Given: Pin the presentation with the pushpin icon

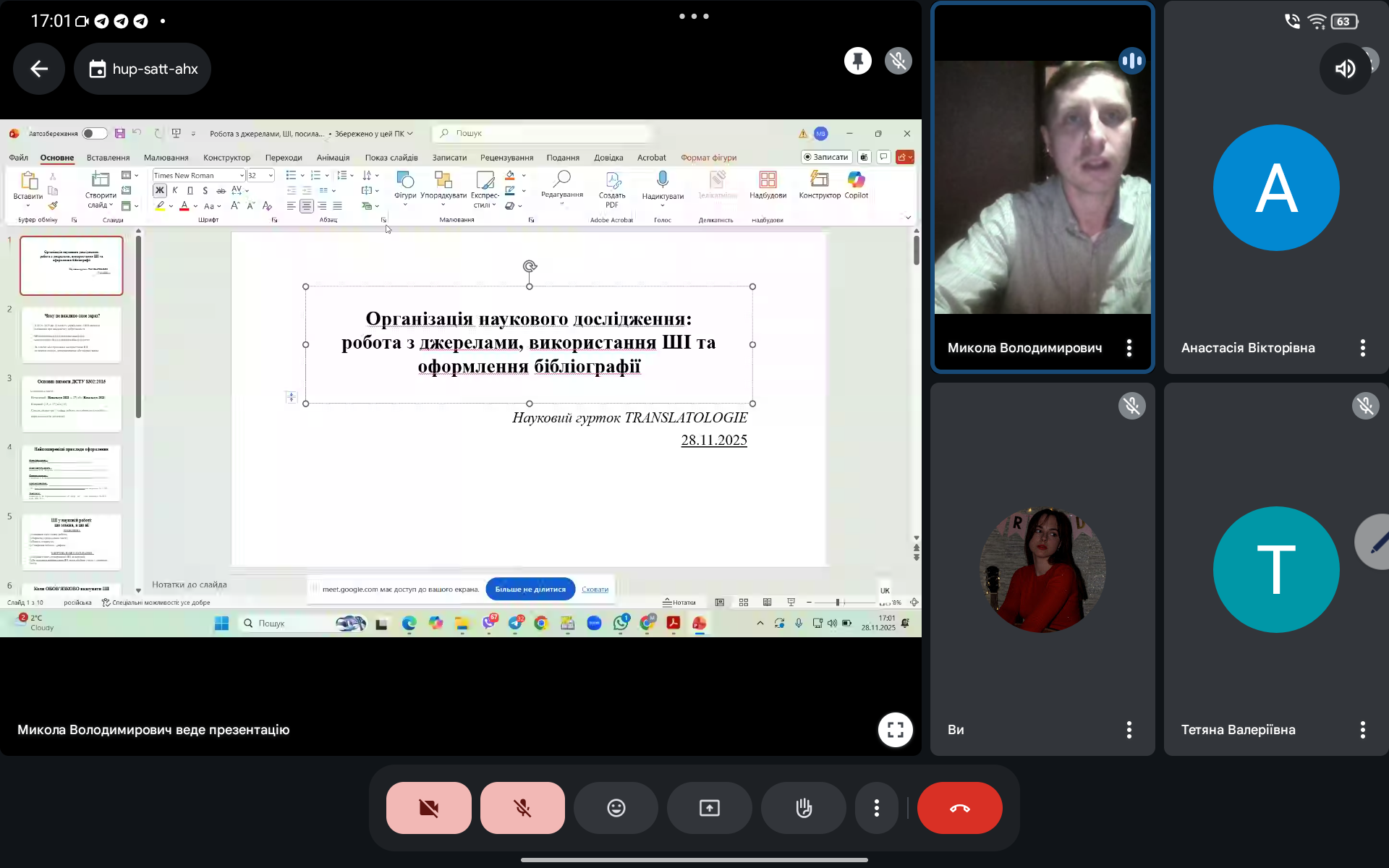Looking at the screenshot, I should click(857, 61).
